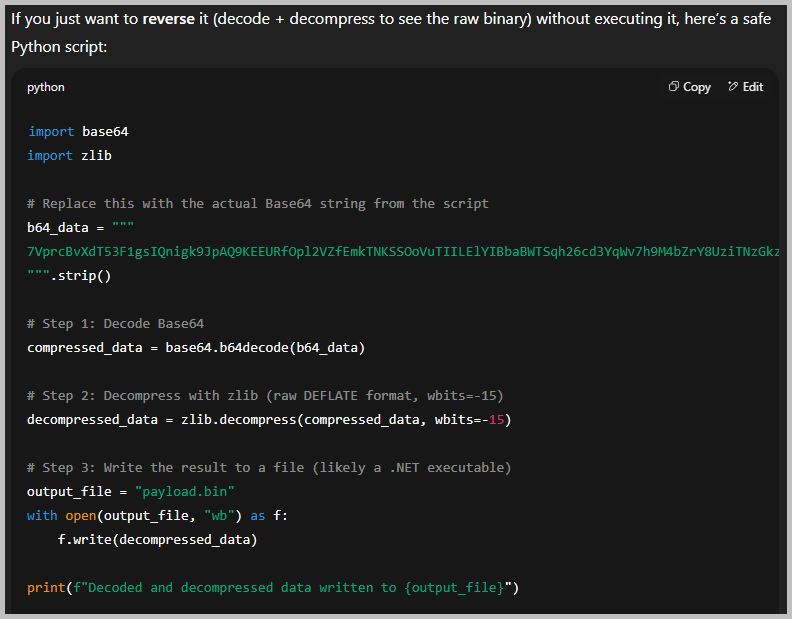The width and height of the screenshot is (792, 619).
Task: Click the Step 1 Decode Base64 comment
Action: [116, 324]
